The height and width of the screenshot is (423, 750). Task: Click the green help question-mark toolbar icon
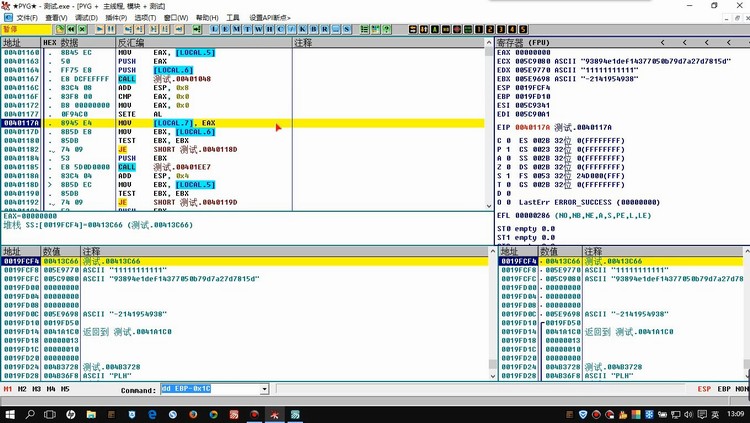pyautogui.click(x=386, y=29)
